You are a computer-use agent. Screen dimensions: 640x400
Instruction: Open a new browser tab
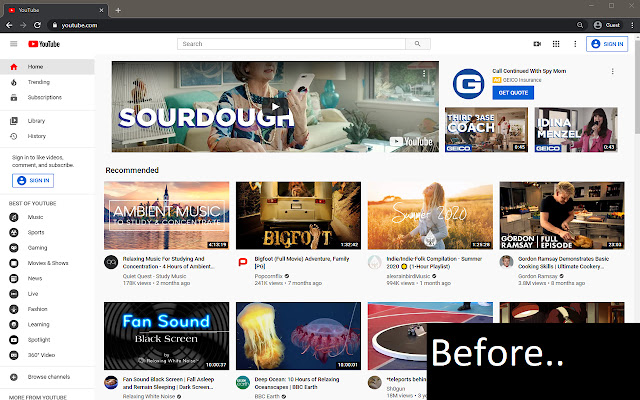click(x=118, y=10)
